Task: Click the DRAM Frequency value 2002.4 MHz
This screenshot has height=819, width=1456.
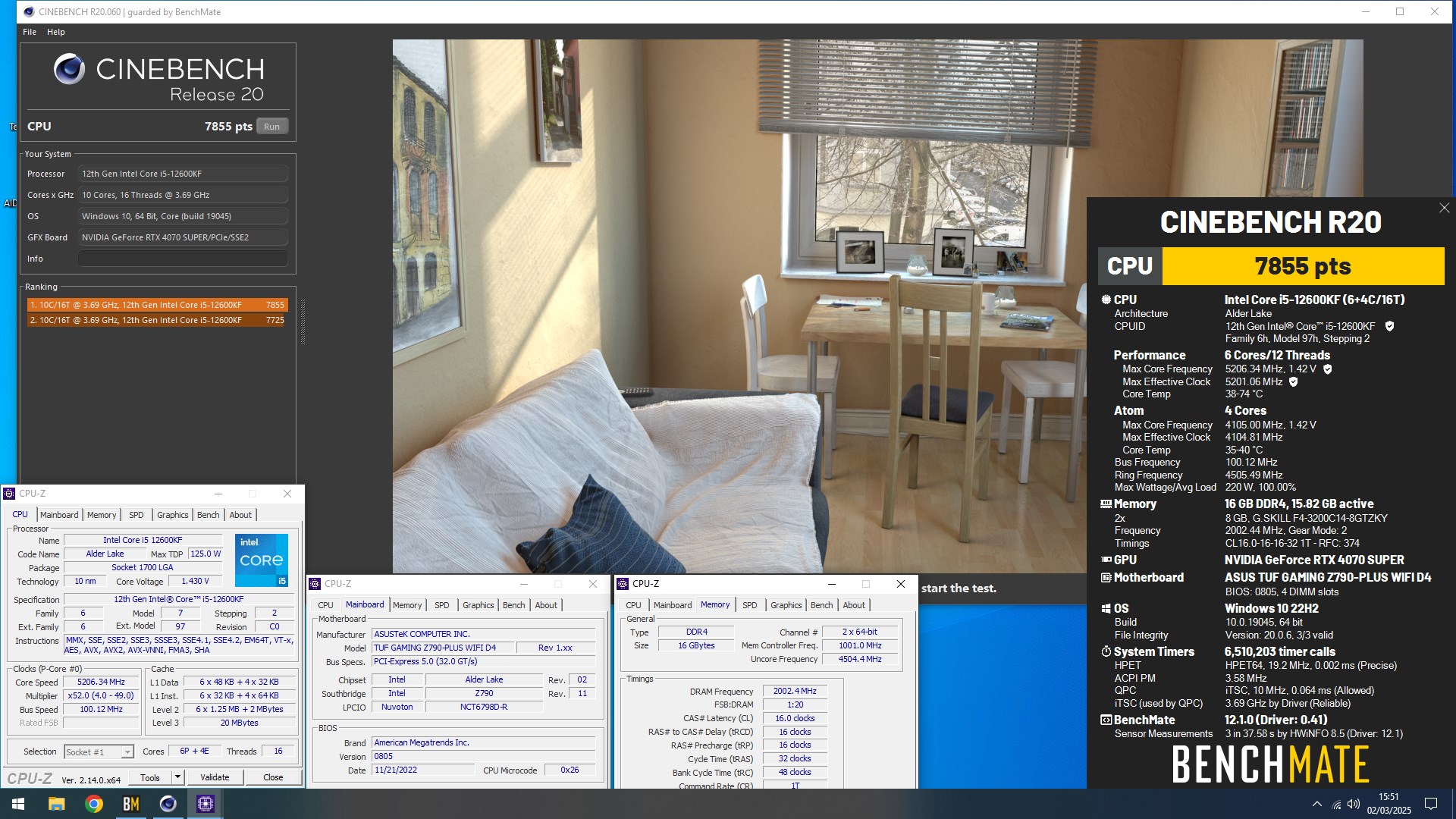Action: 795,691
